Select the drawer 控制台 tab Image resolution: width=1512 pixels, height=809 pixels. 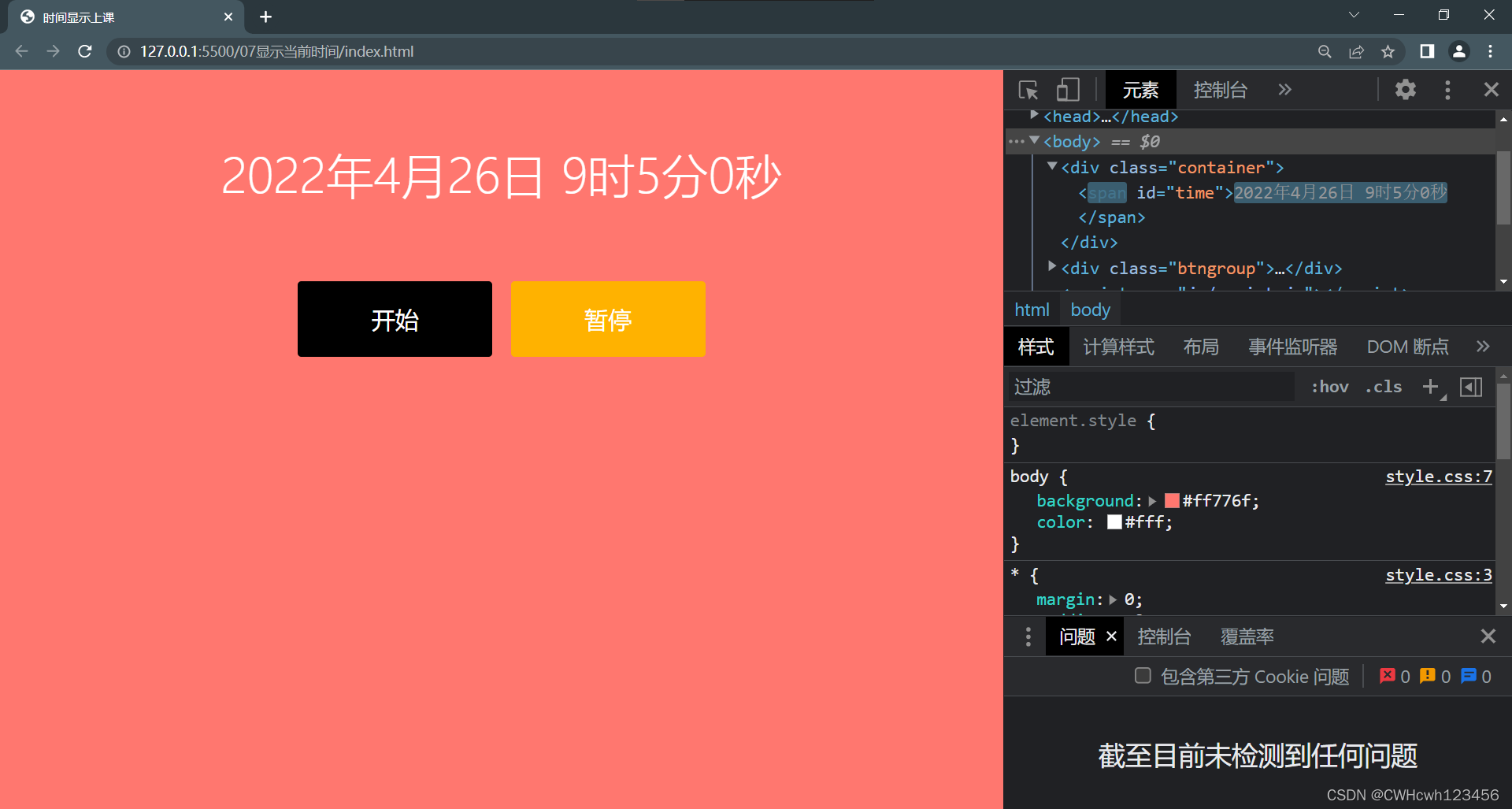pyautogui.click(x=1164, y=636)
